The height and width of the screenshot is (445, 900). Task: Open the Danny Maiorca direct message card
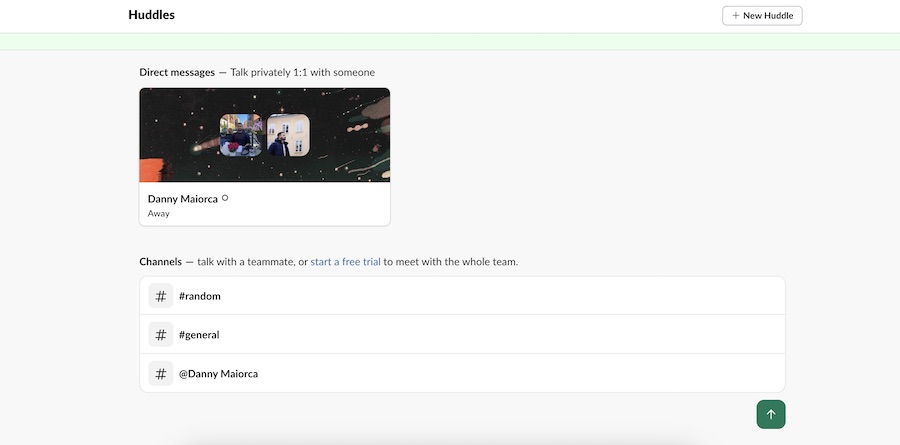(265, 157)
